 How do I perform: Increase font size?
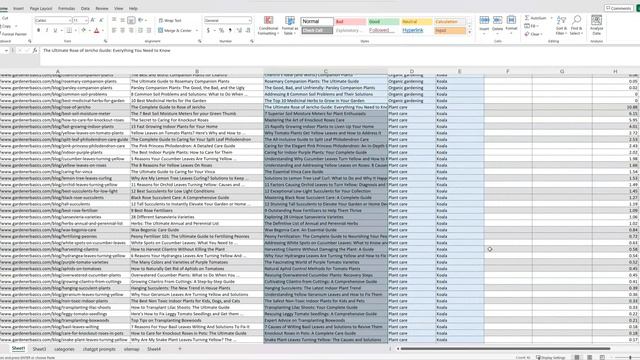93,20
